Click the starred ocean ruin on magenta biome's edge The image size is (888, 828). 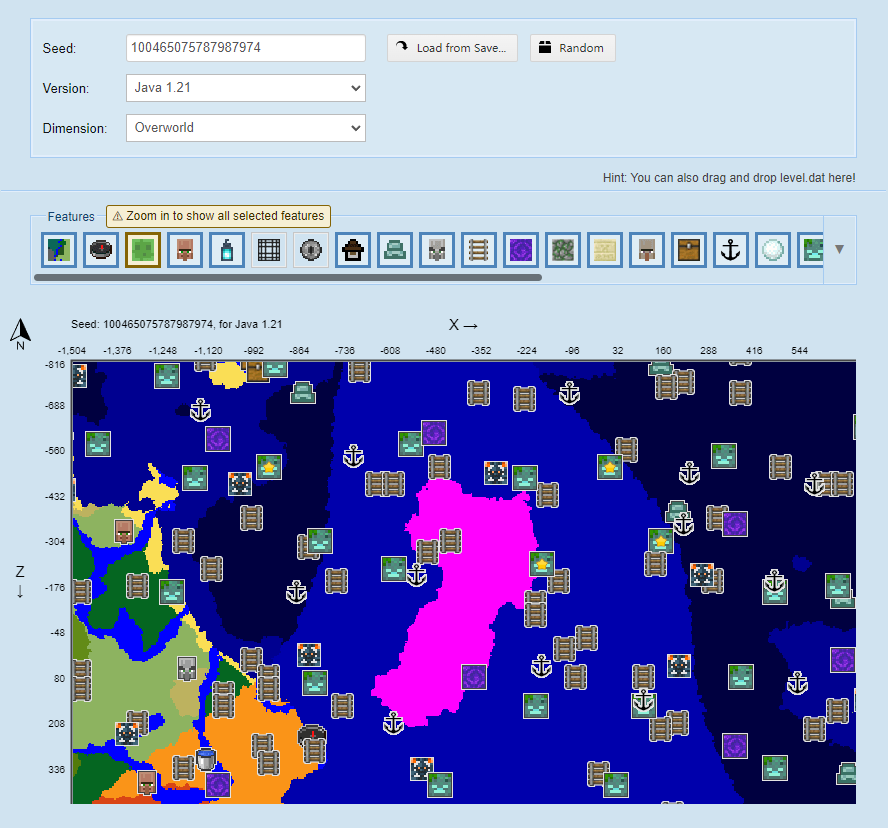coord(542,564)
